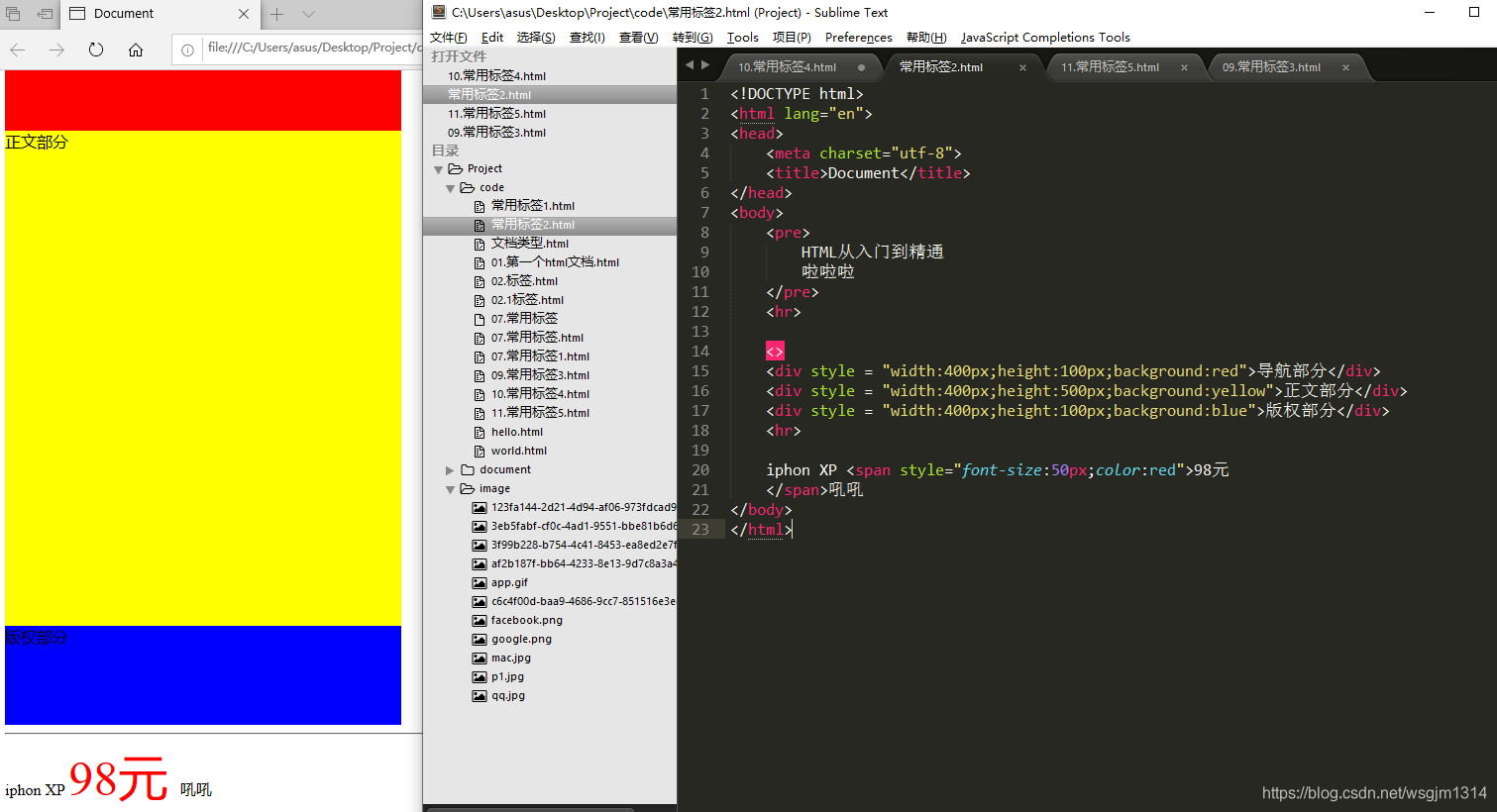Click image icon beside qq.jpg

click(x=480, y=696)
